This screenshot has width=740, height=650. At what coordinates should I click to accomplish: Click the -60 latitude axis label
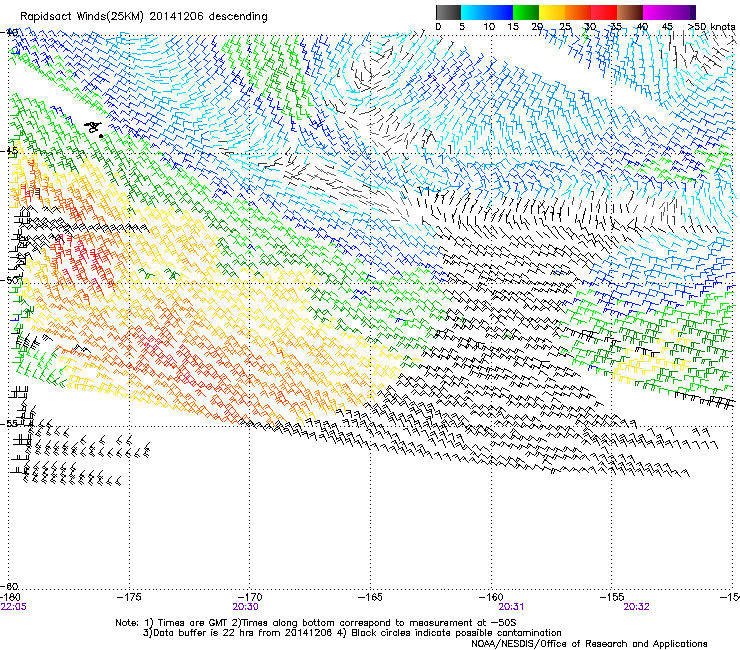tap(9, 586)
